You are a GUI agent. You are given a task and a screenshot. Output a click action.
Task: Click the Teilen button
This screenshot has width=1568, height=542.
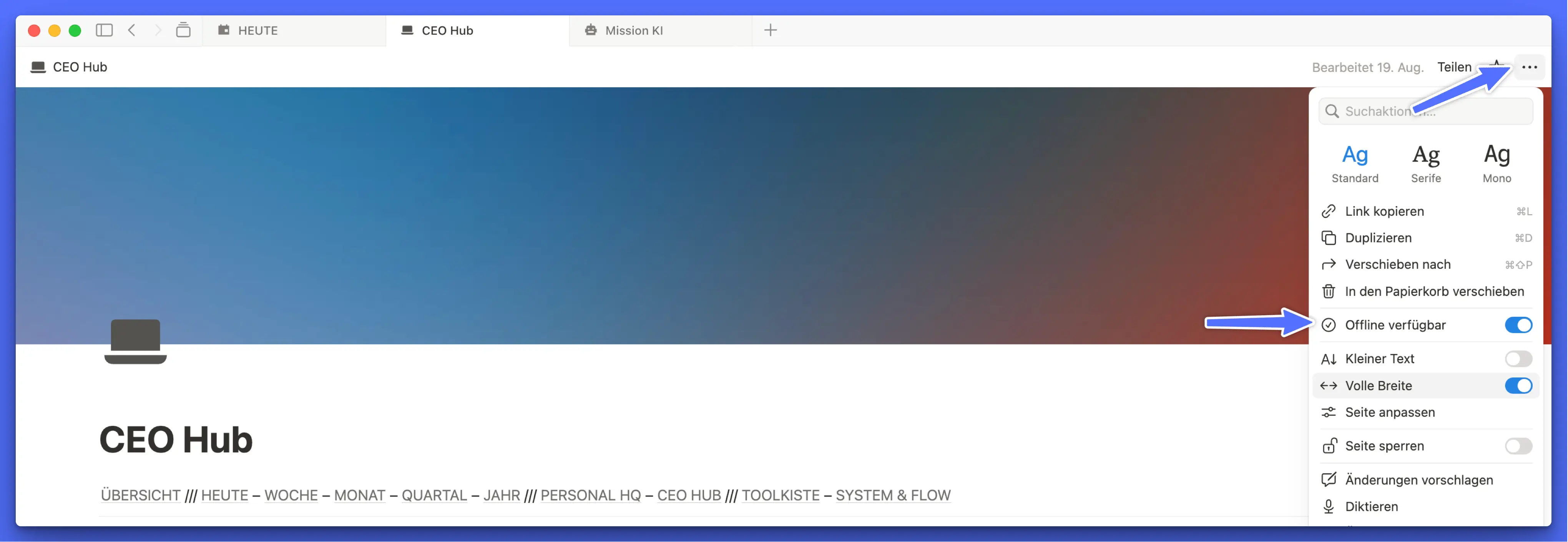[x=1453, y=67]
